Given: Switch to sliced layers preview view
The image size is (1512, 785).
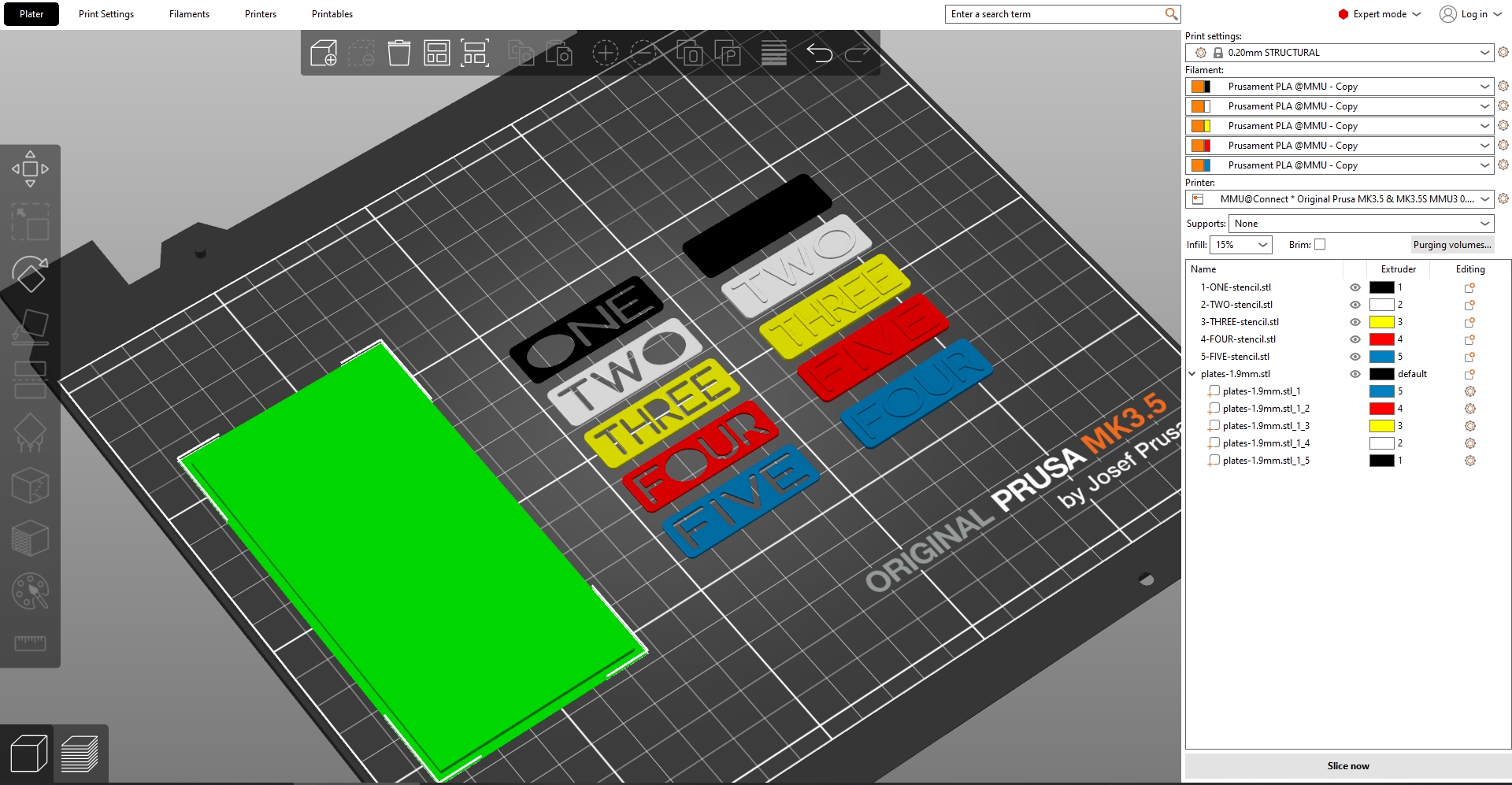Looking at the screenshot, I should [80, 754].
